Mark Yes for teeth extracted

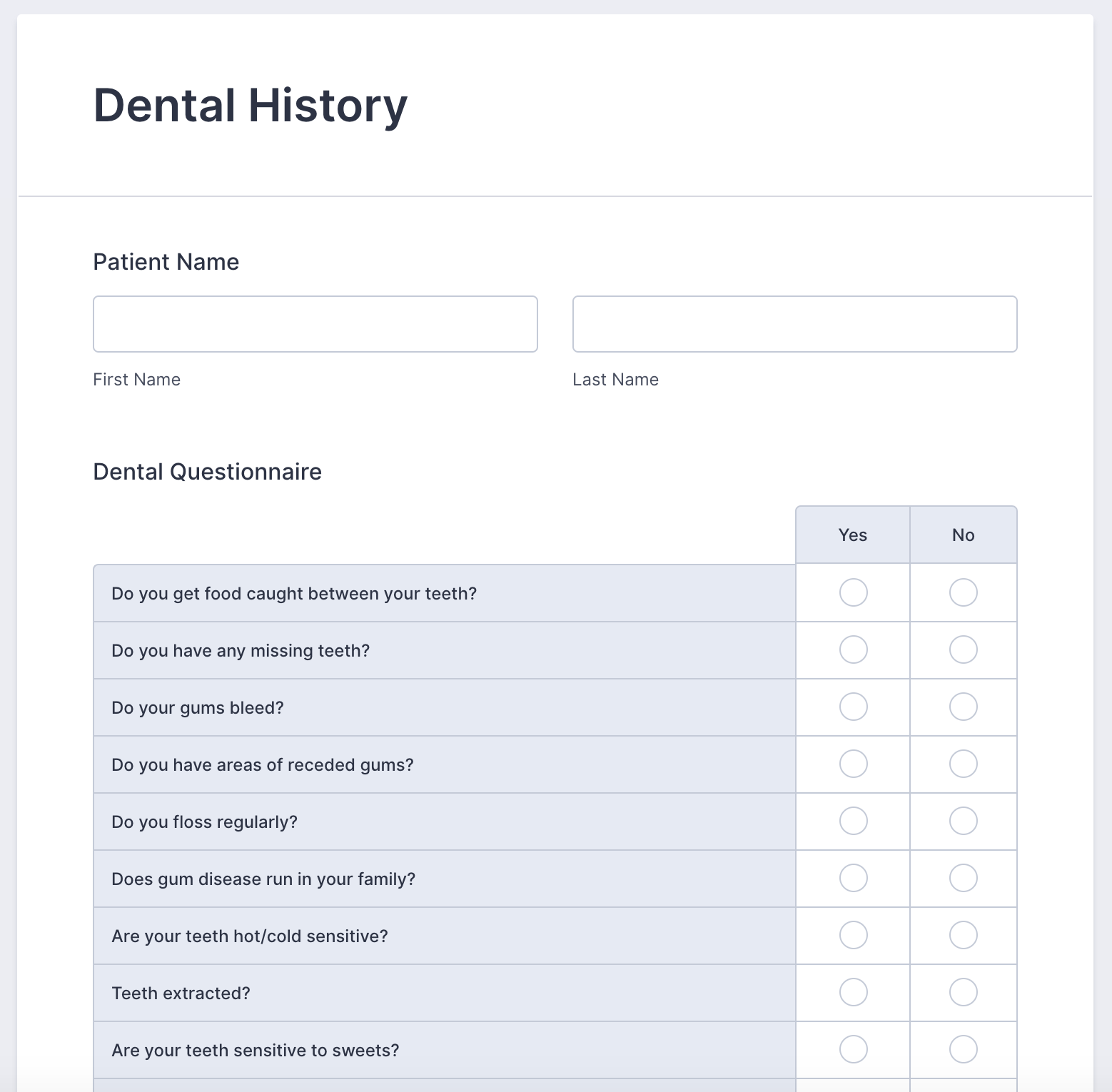pyautogui.click(x=853, y=992)
